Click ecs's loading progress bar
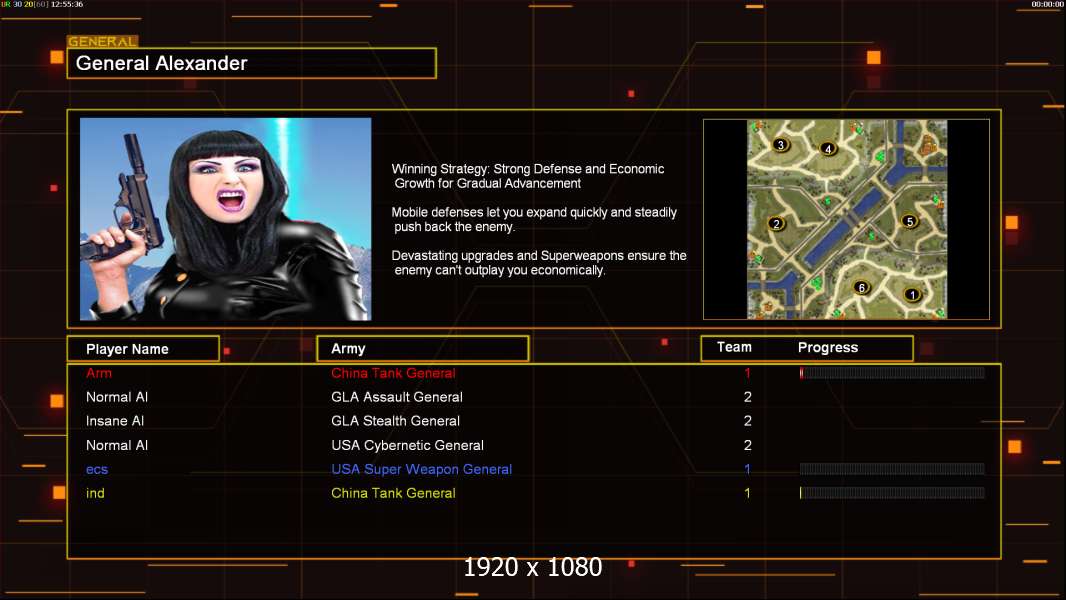Screen dimensions: 1066x600 click(892, 469)
